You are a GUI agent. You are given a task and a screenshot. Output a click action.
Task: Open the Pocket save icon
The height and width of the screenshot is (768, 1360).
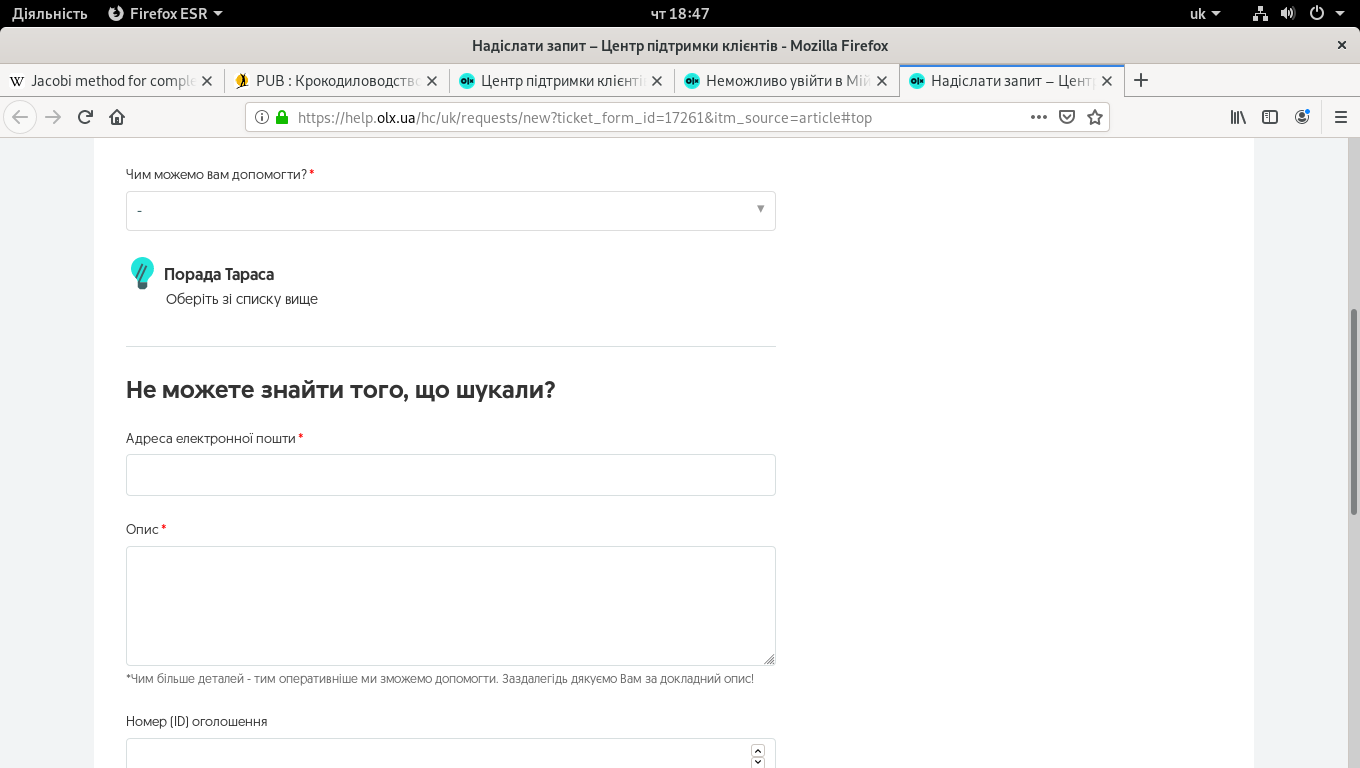[1067, 117]
